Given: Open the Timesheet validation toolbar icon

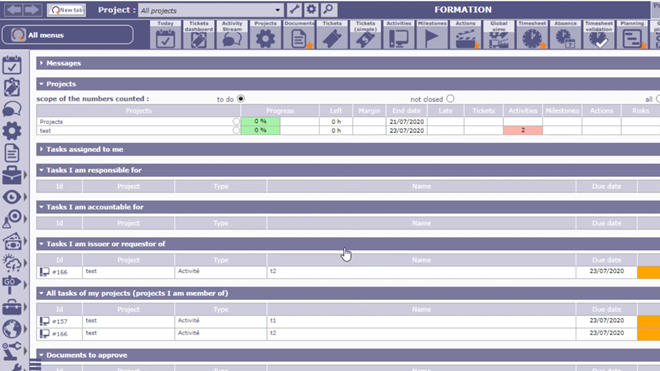Looking at the screenshot, I should coord(599,35).
